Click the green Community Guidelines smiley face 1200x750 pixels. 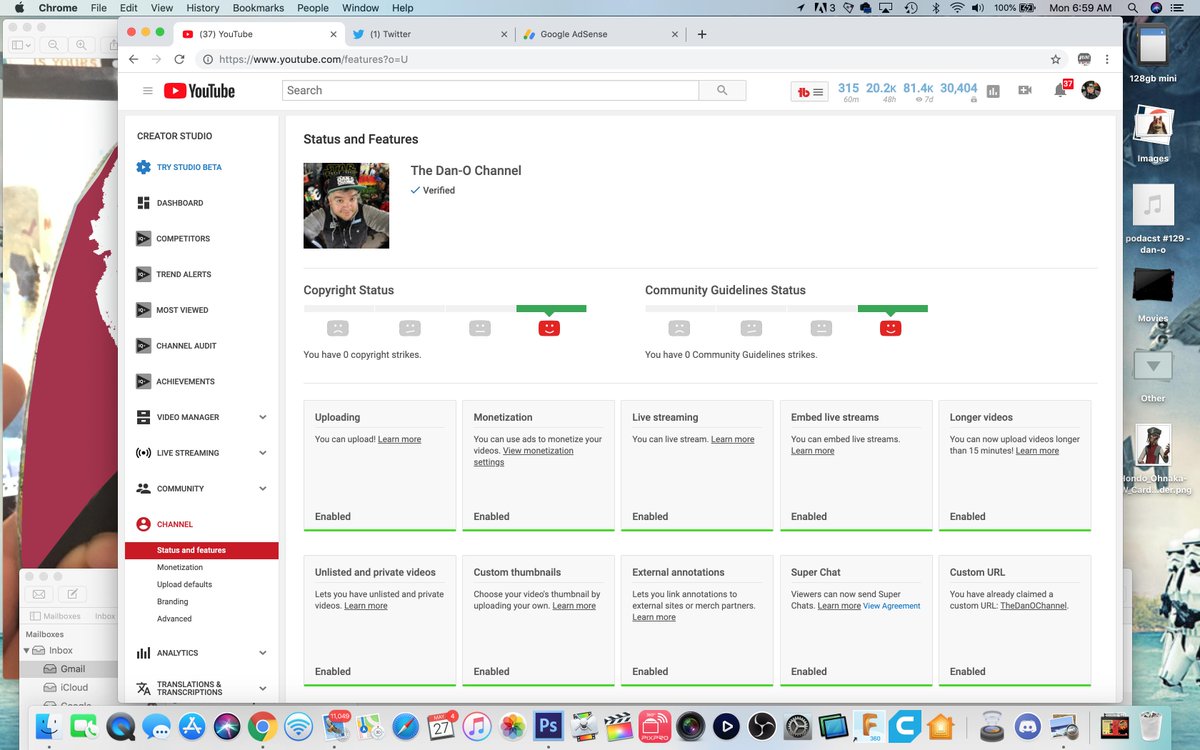coord(890,328)
